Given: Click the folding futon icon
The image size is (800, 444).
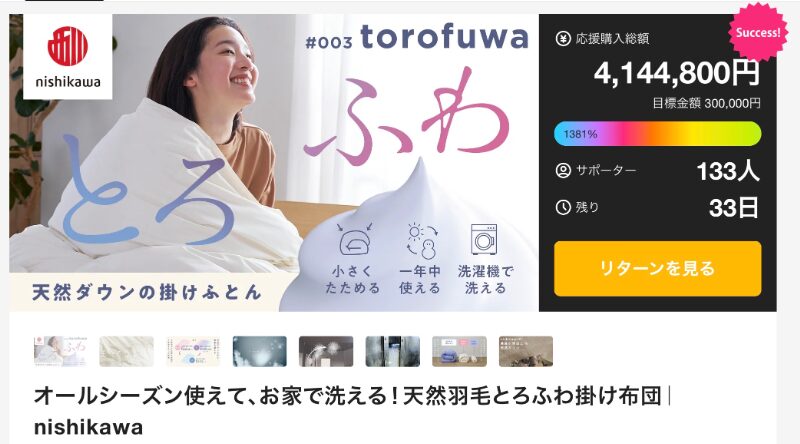Looking at the screenshot, I should tap(355, 239).
